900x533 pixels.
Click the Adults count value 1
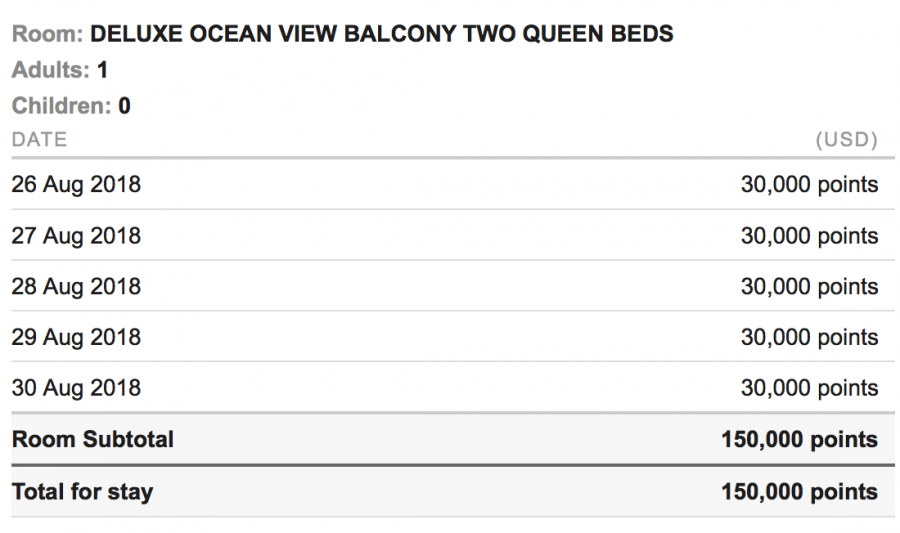coord(103,71)
